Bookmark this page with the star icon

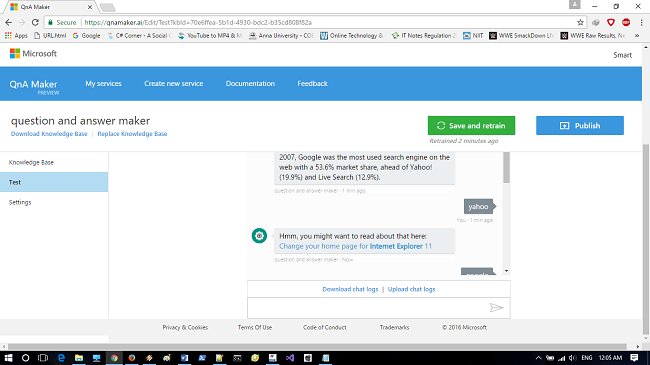click(580, 22)
